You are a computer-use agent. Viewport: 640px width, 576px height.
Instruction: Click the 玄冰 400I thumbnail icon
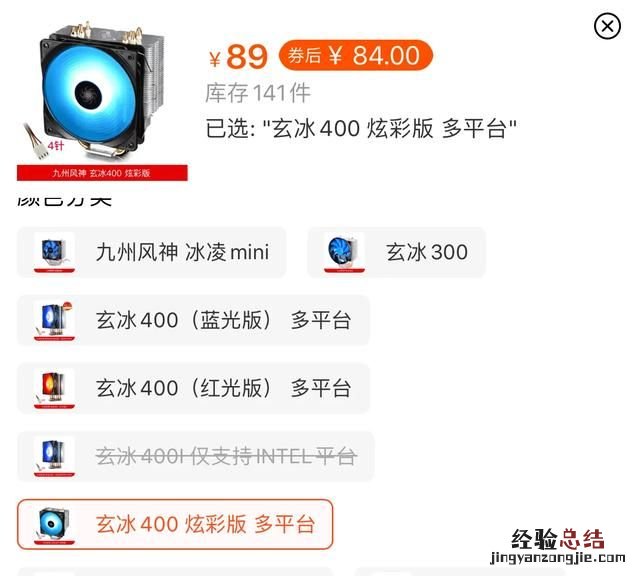pos(54,456)
